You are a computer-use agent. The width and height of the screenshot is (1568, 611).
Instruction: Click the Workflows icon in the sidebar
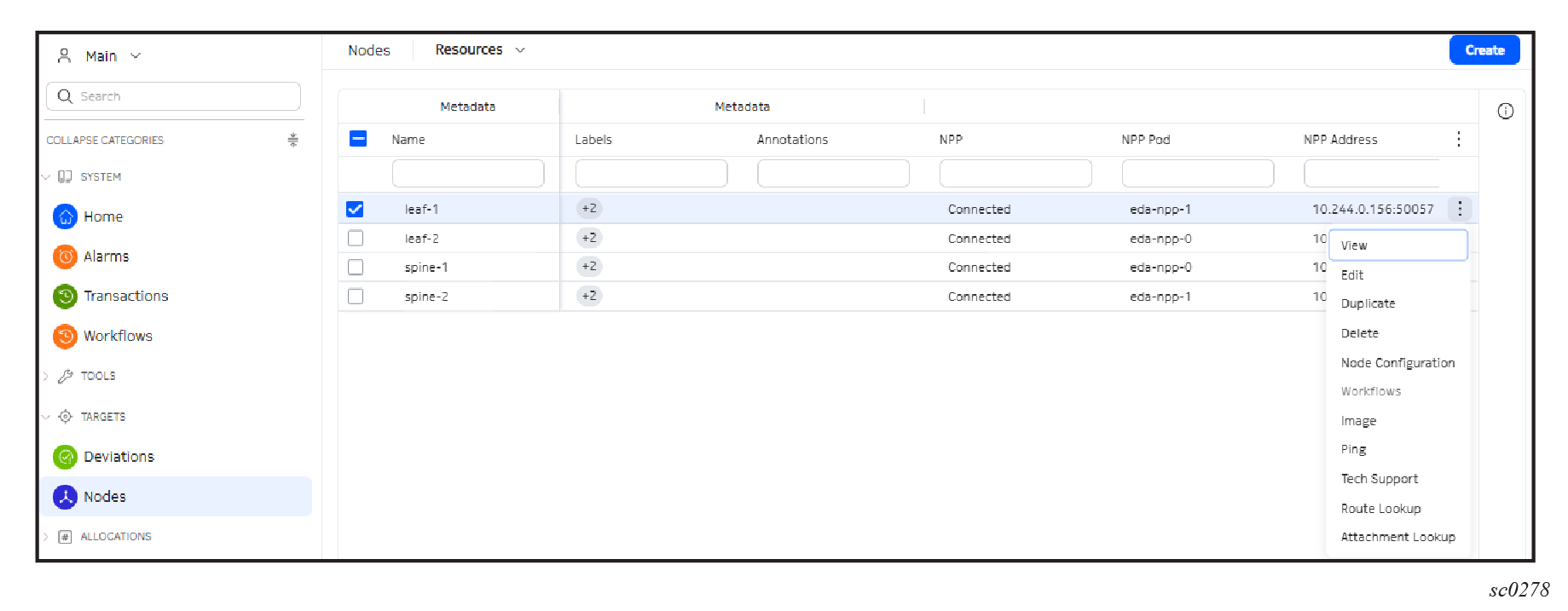(65, 336)
